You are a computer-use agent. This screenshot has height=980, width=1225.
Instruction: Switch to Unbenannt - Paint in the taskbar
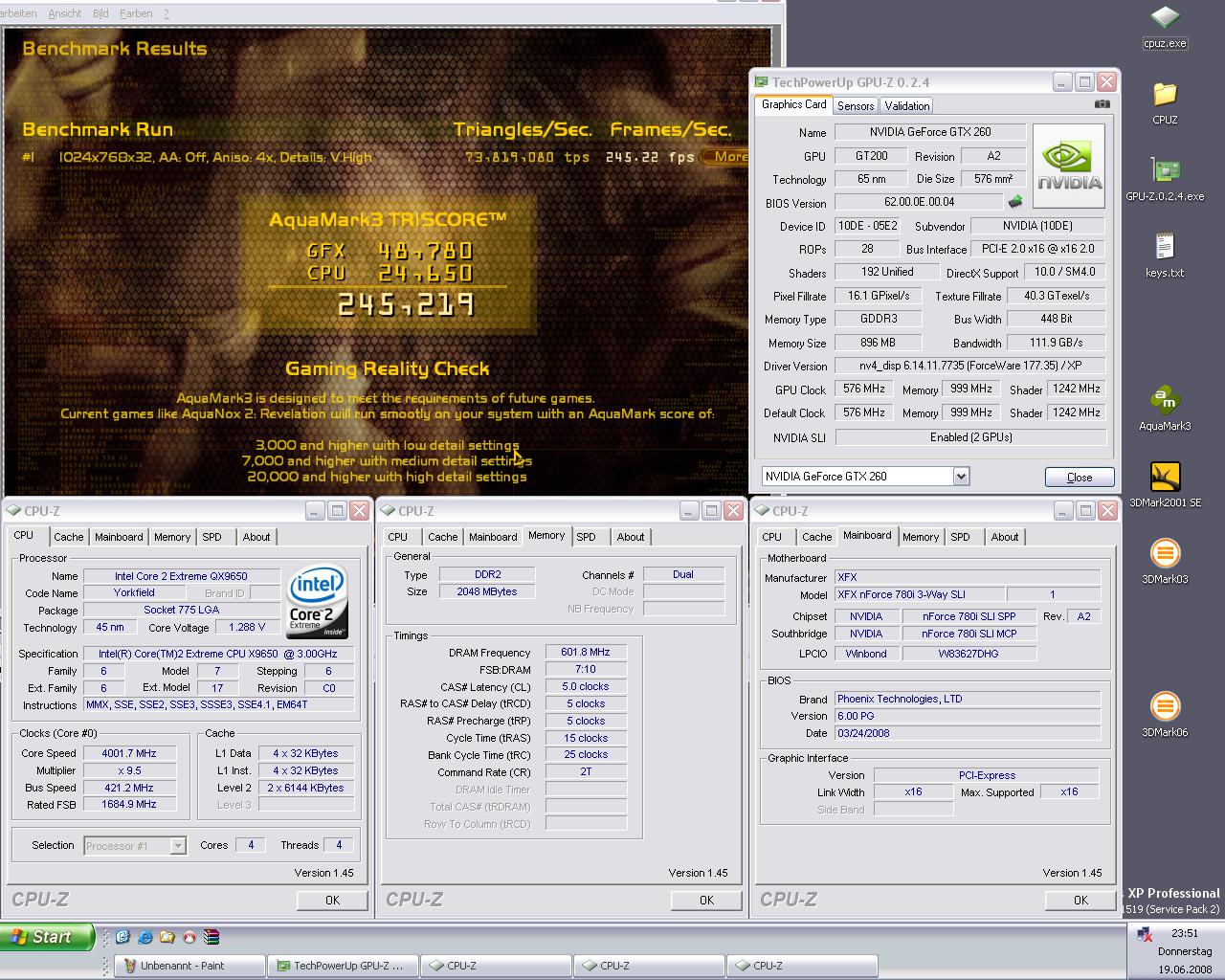[x=189, y=966]
